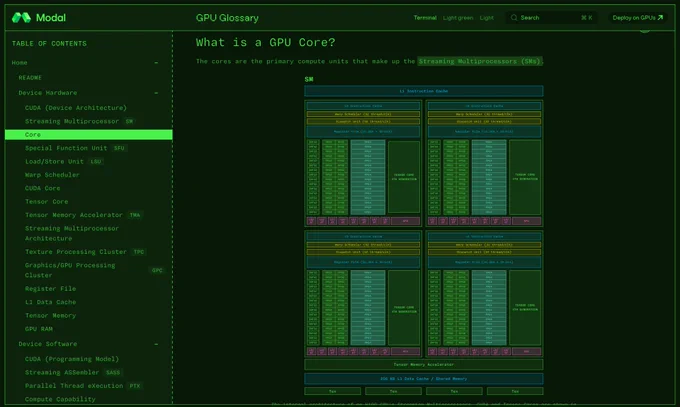Open CUDA Core entry
Screen dimensions: 680x407
point(42,188)
